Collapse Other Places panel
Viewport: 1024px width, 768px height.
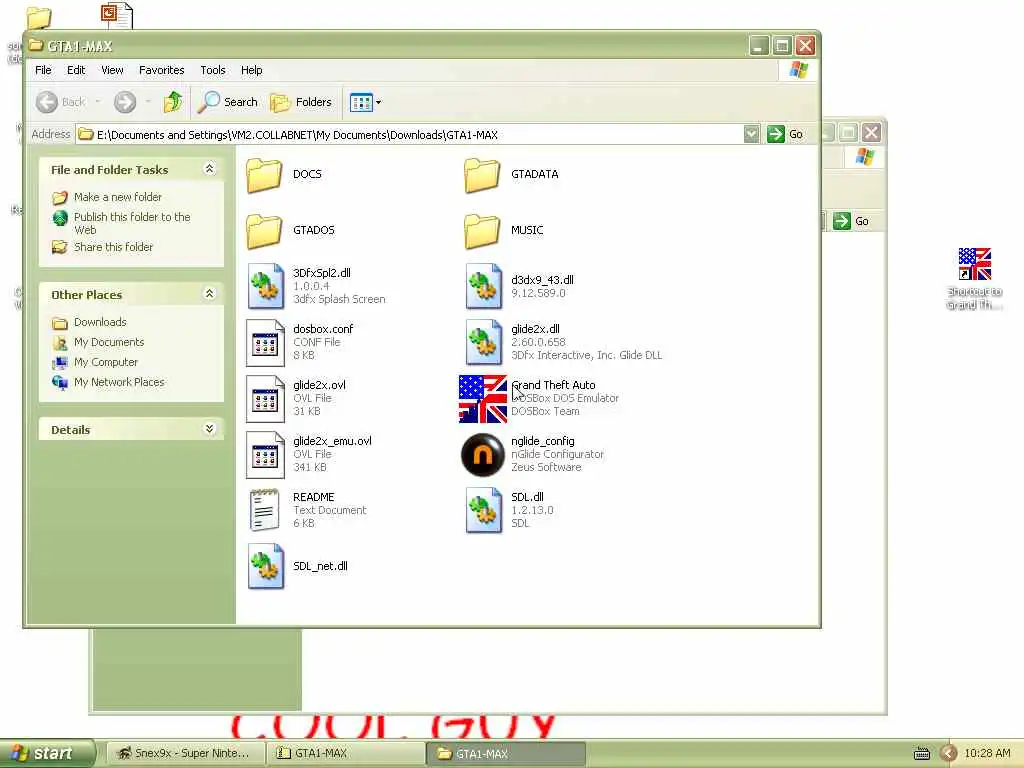(x=209, y=294)
